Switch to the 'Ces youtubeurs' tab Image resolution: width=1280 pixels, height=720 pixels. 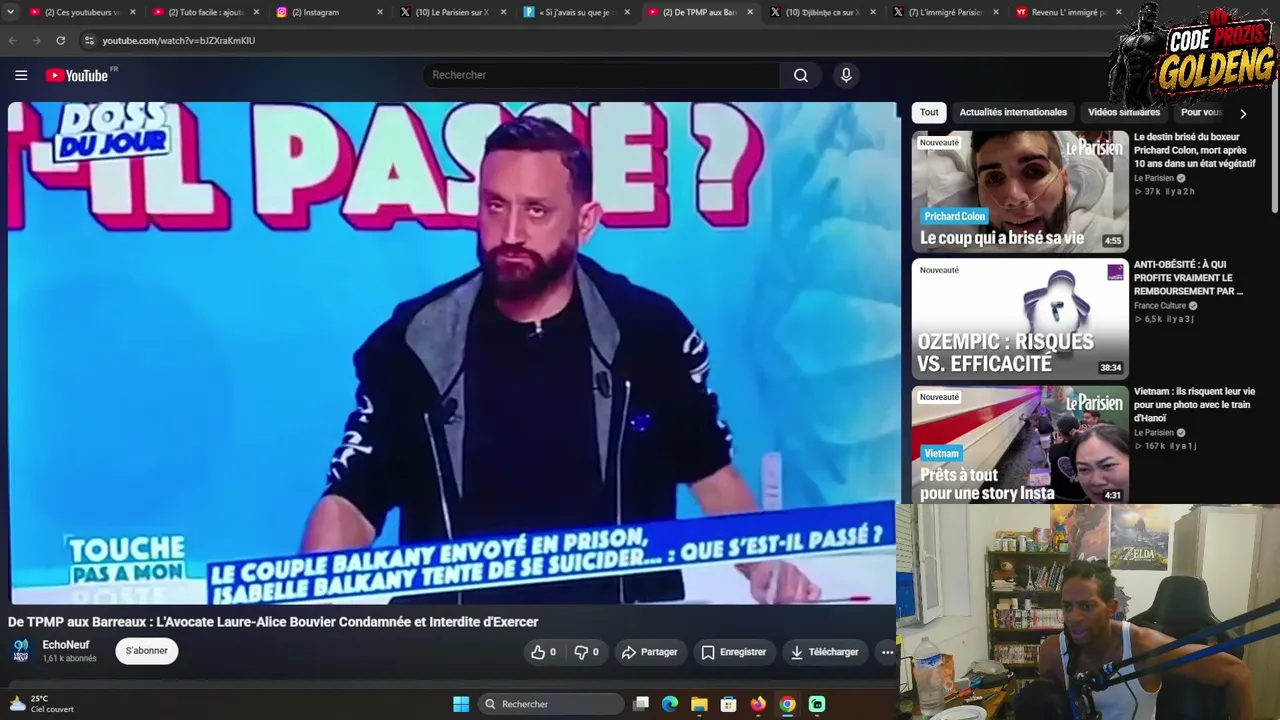tap(82, 12)
